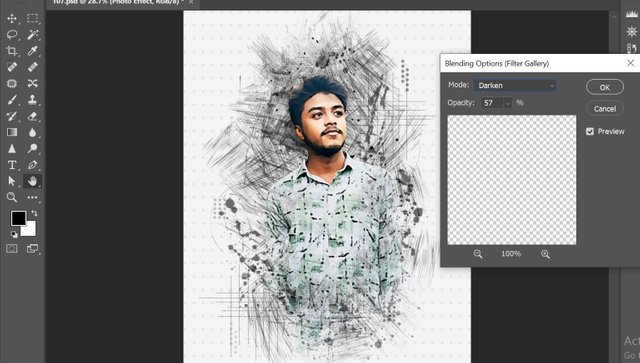Open the background color picker
This screenshot has height=363, width=640.
[x=31, y=231]
